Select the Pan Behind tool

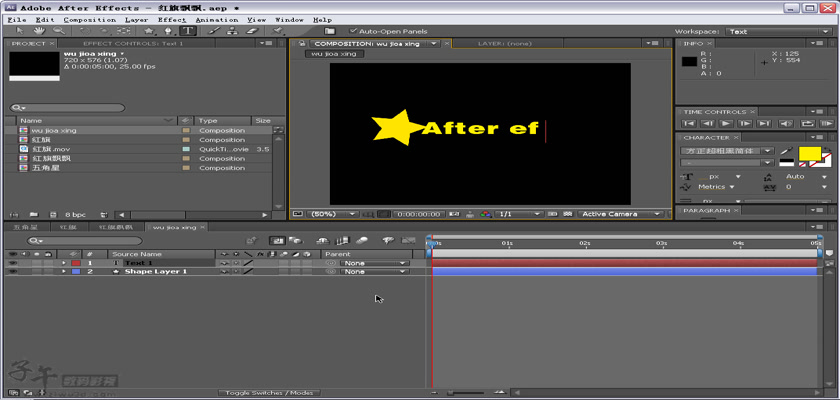(x=123, y=32)
